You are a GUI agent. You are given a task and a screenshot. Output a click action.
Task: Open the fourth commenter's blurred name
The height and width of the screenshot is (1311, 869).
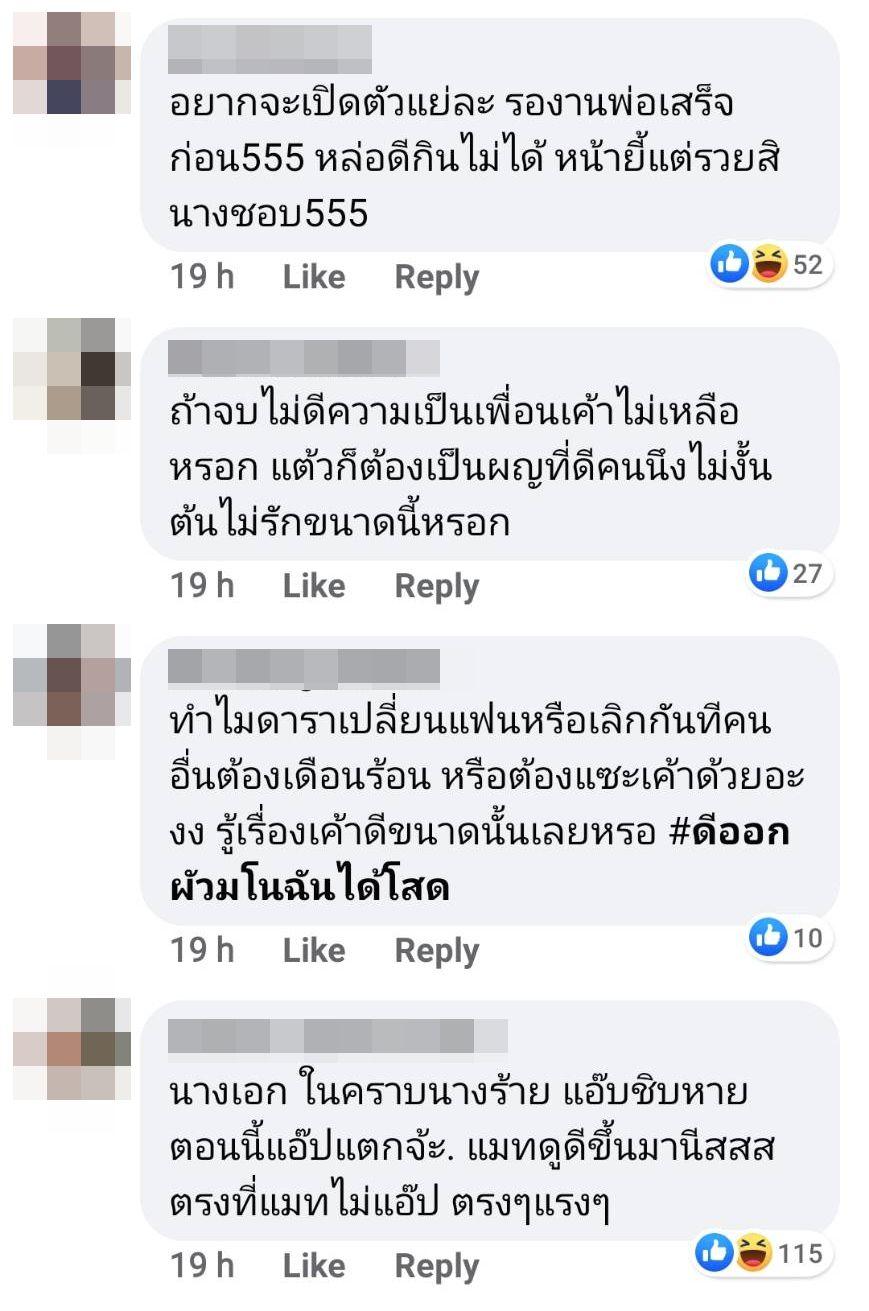[x=338, y=1036]
